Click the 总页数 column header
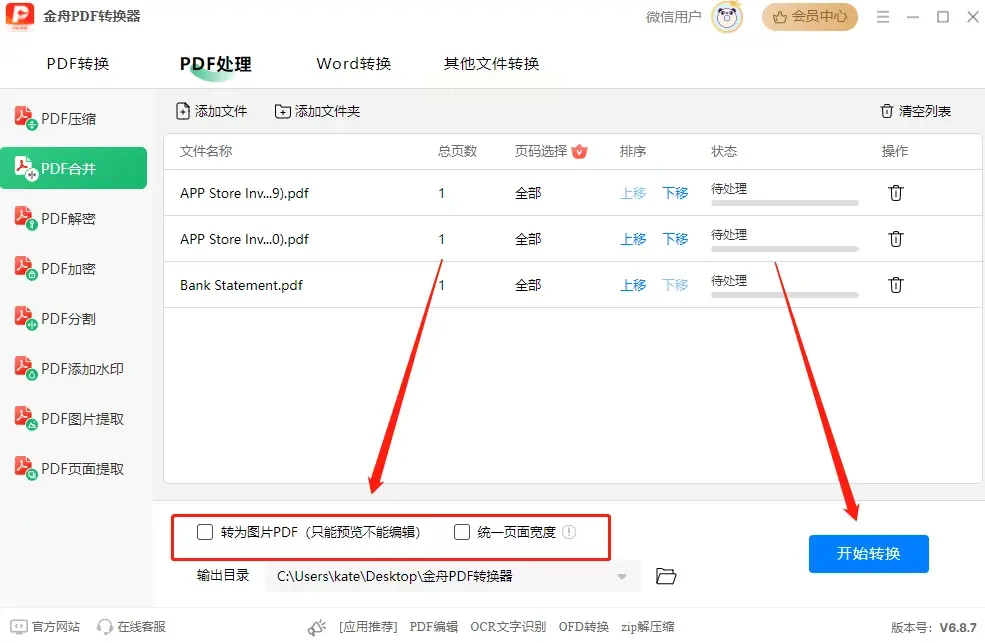 457,151
